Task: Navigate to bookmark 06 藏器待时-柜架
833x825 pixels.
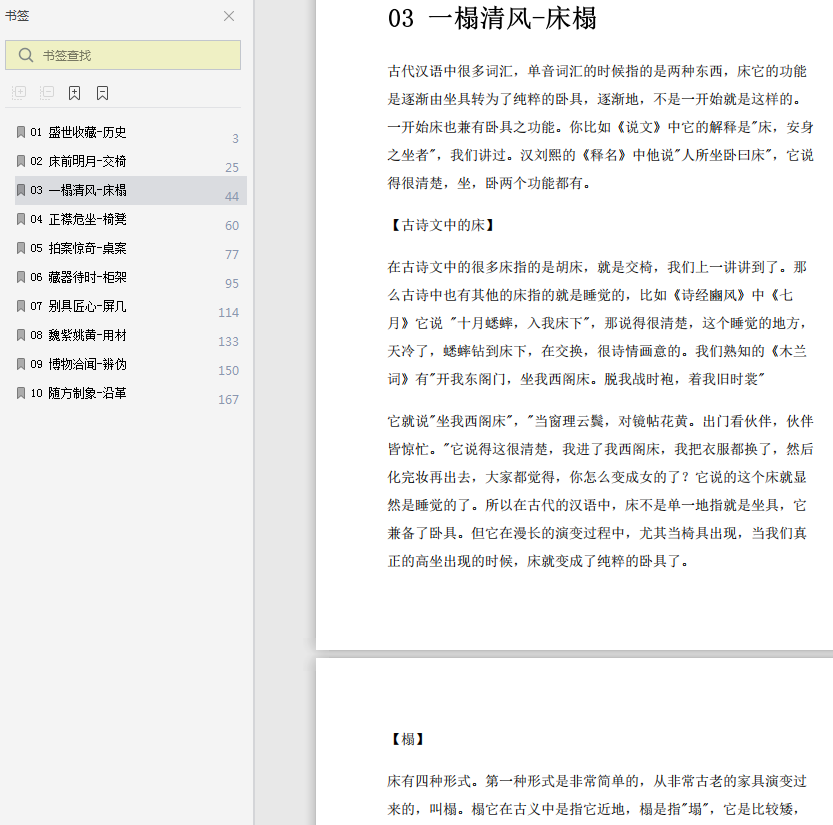Action: point(87,277)
